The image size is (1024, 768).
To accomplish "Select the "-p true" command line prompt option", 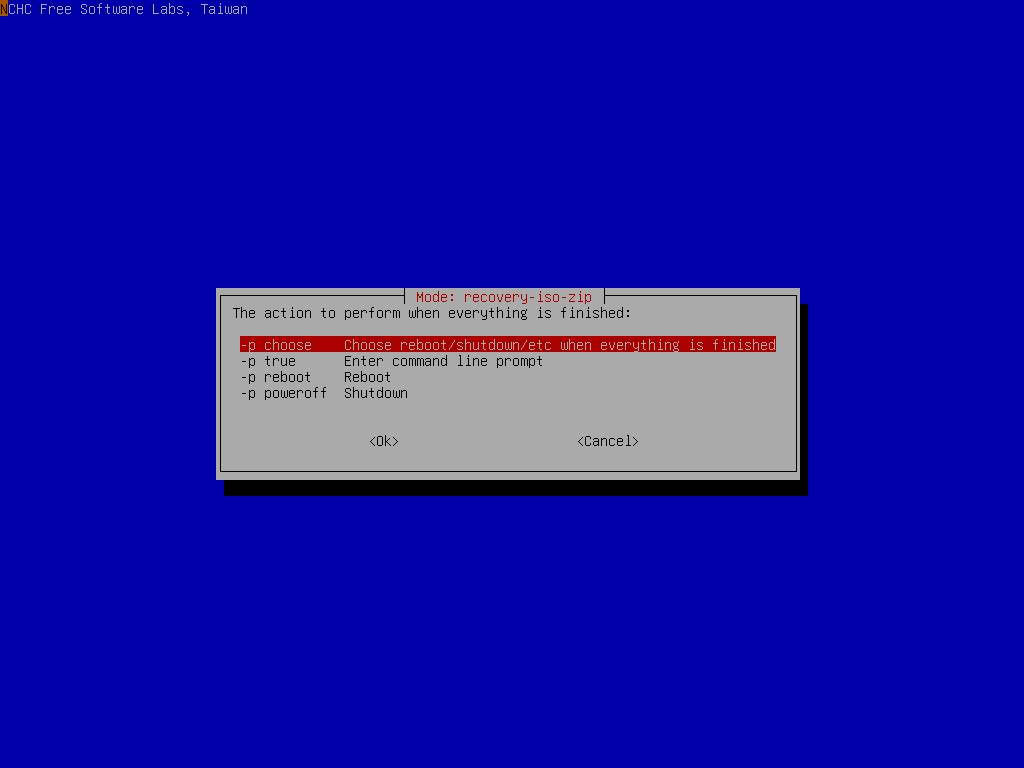I will (275, 361).
